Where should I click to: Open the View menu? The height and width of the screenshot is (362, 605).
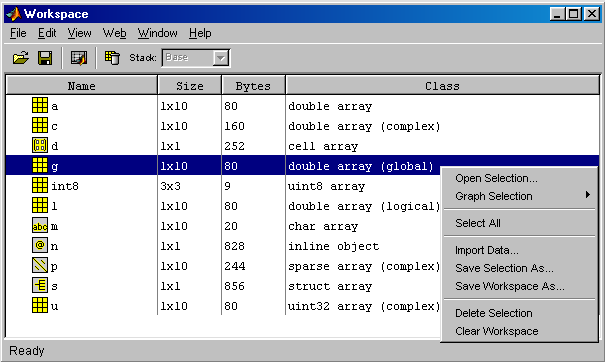[x=79, y=33]
